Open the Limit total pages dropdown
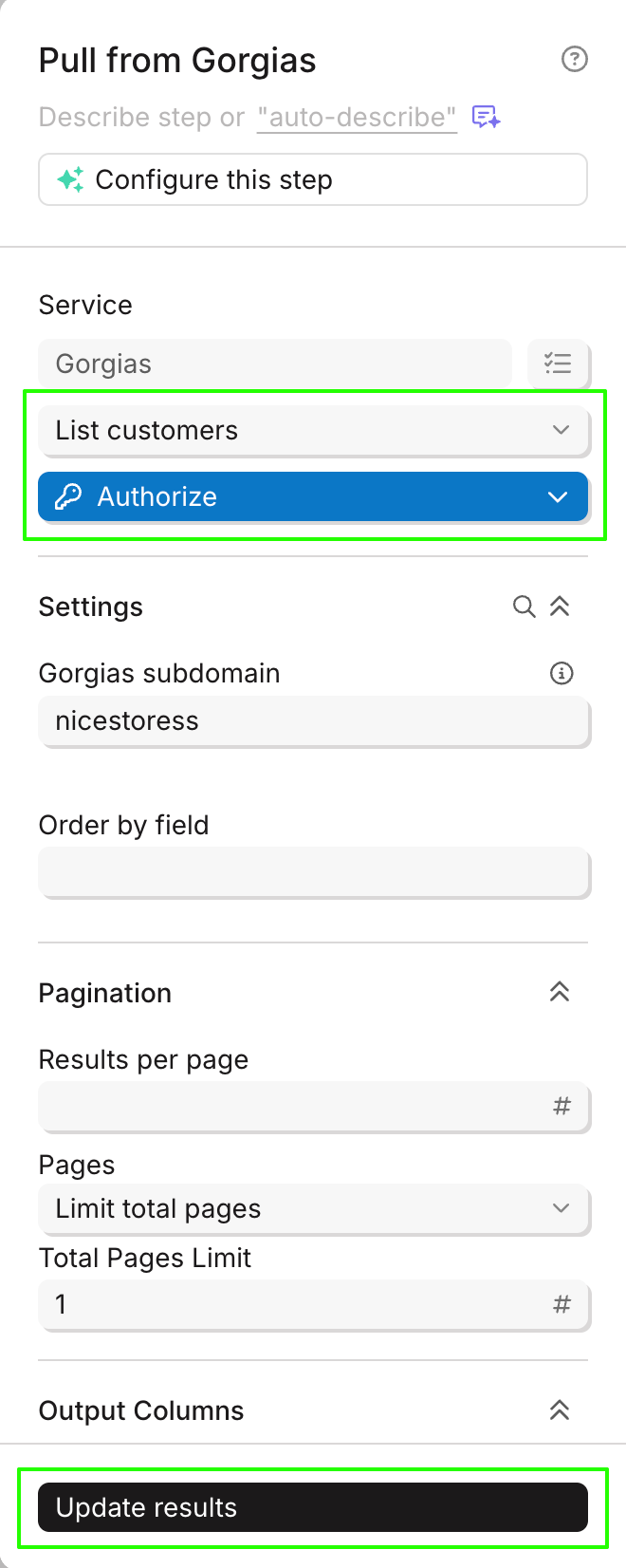Viewport: 626px width, 1568px height. [x=313, y=1208]
